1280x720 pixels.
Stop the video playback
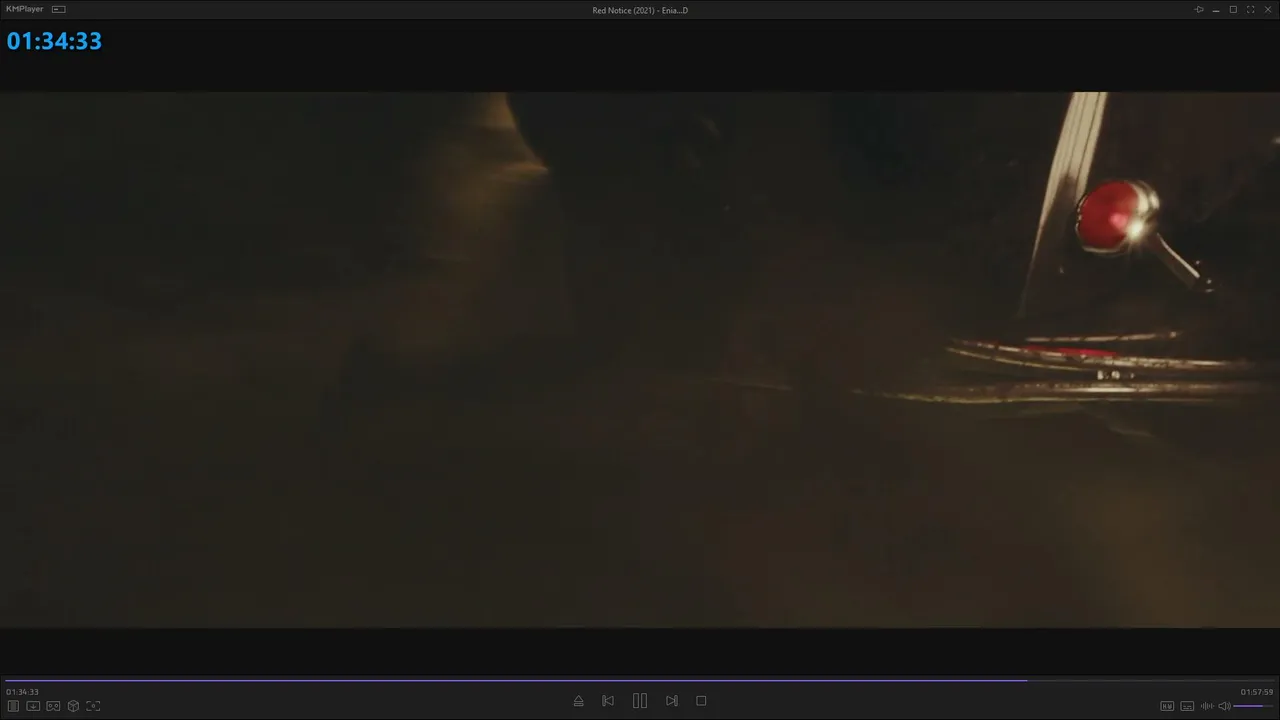click(701, 701)
